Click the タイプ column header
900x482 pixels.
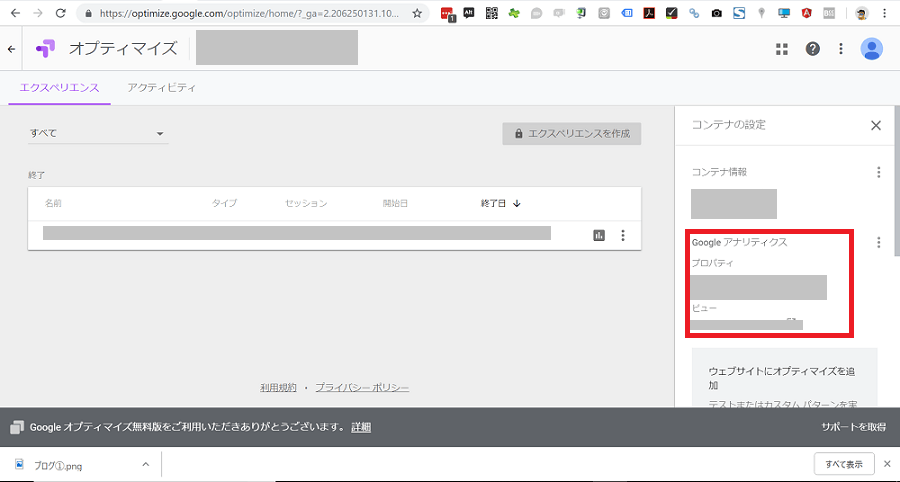pyautogui.click(x=224, y=203)
